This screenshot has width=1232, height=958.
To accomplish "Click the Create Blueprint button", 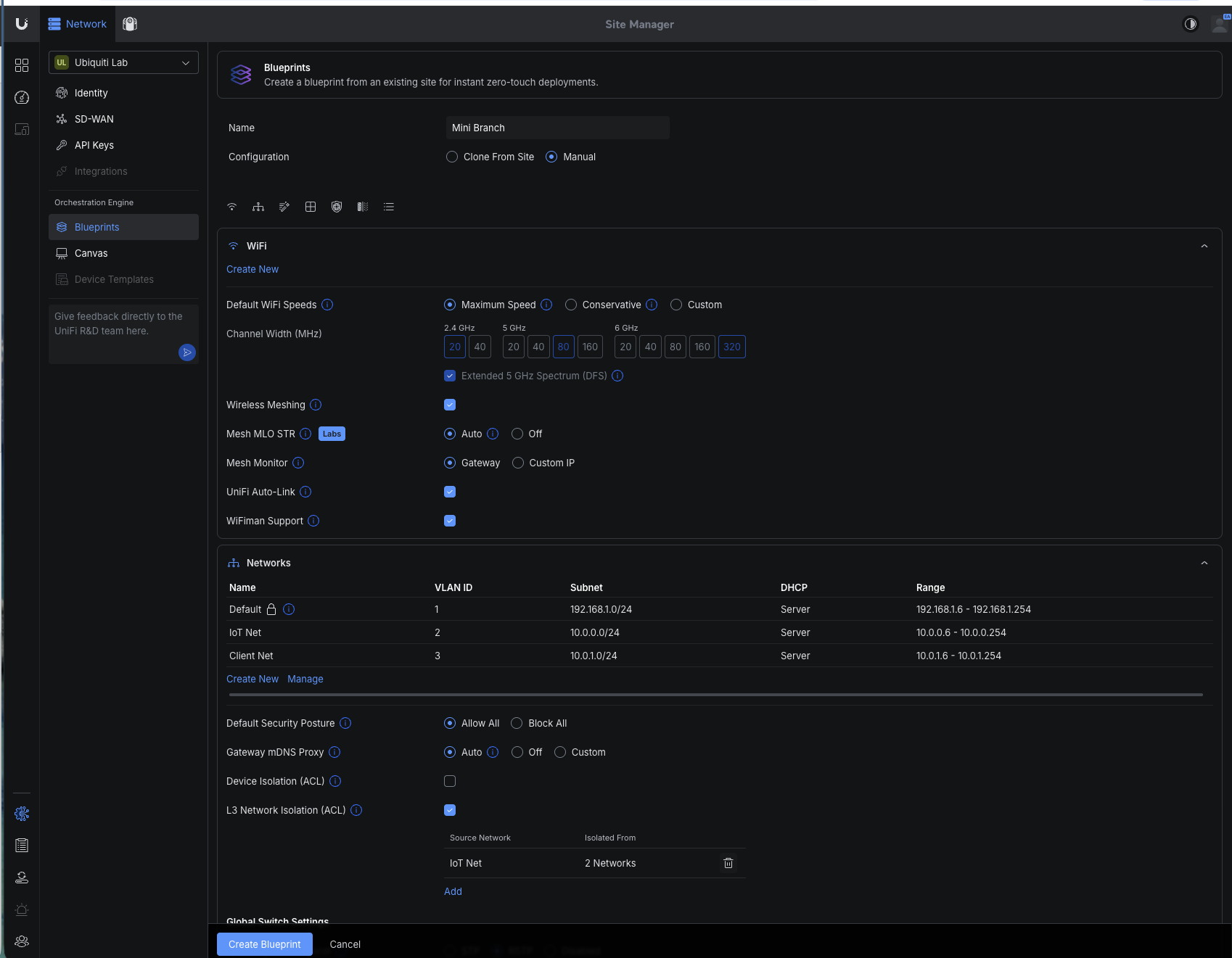I will point(264,944).
